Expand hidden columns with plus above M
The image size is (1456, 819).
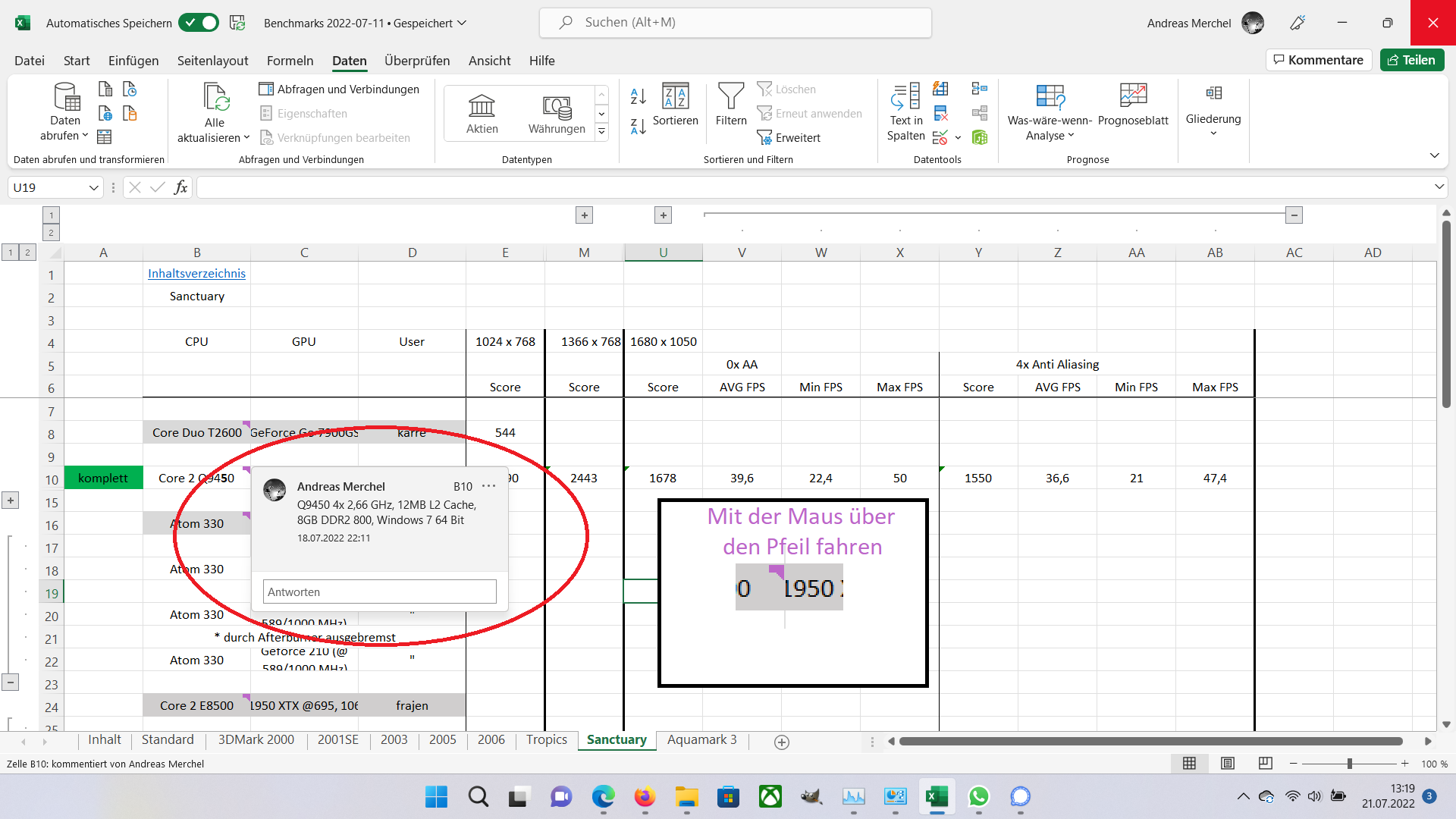pyautogui.click(x=584, y=215)
